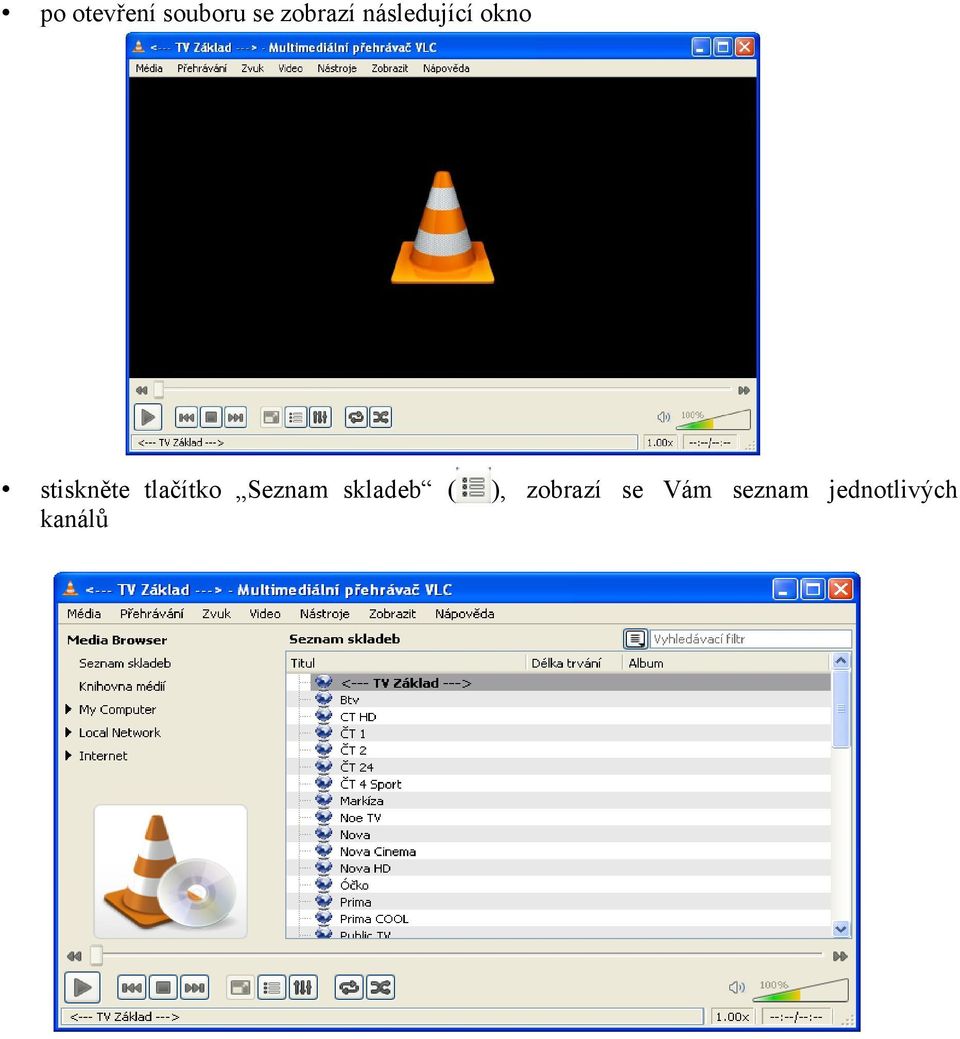960x1039 pixels.
Task: Click elapsed time display in lower window
Action: pyautogui.click(x=796, y=1016)
